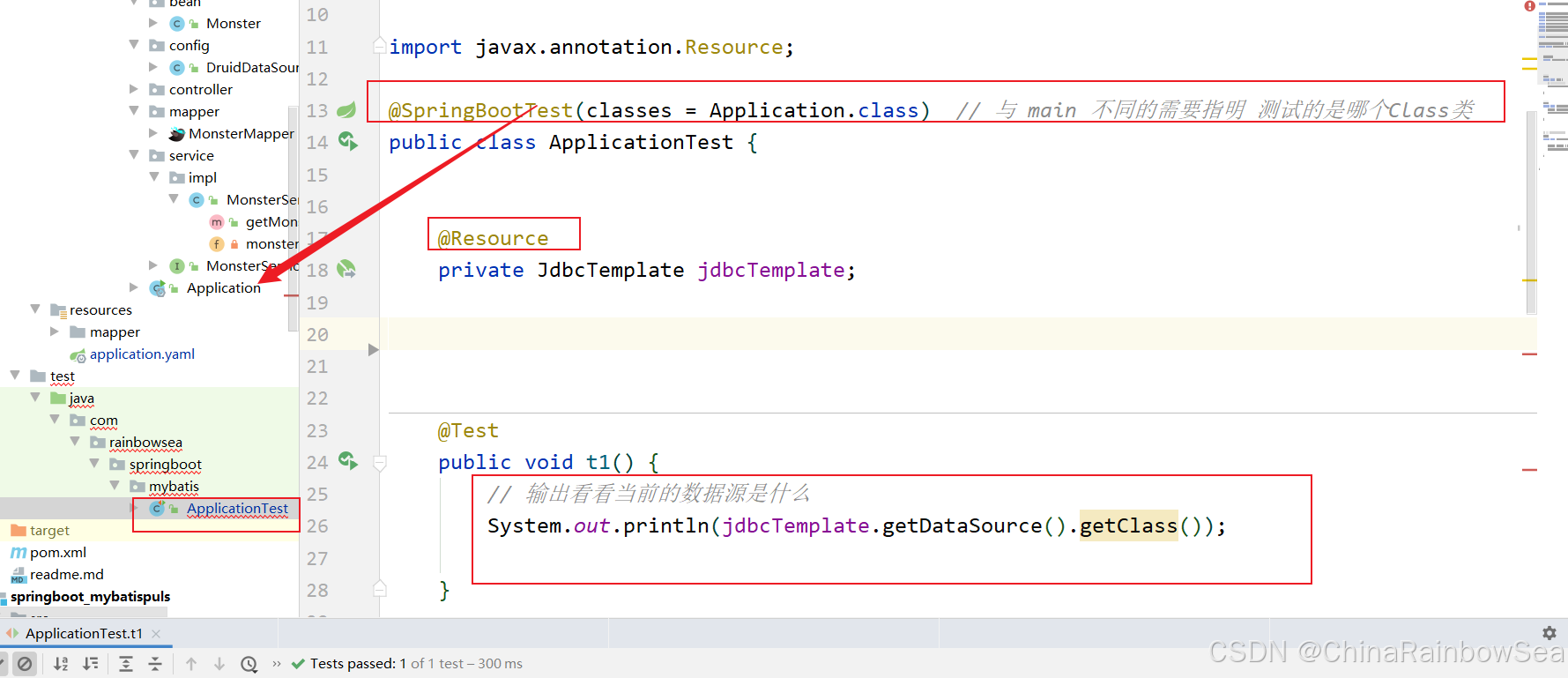Image resolution: width=1568 pixels, height=678 pixels.
Task: Collapse the resources folder node
Action: [x=35, y=309]
